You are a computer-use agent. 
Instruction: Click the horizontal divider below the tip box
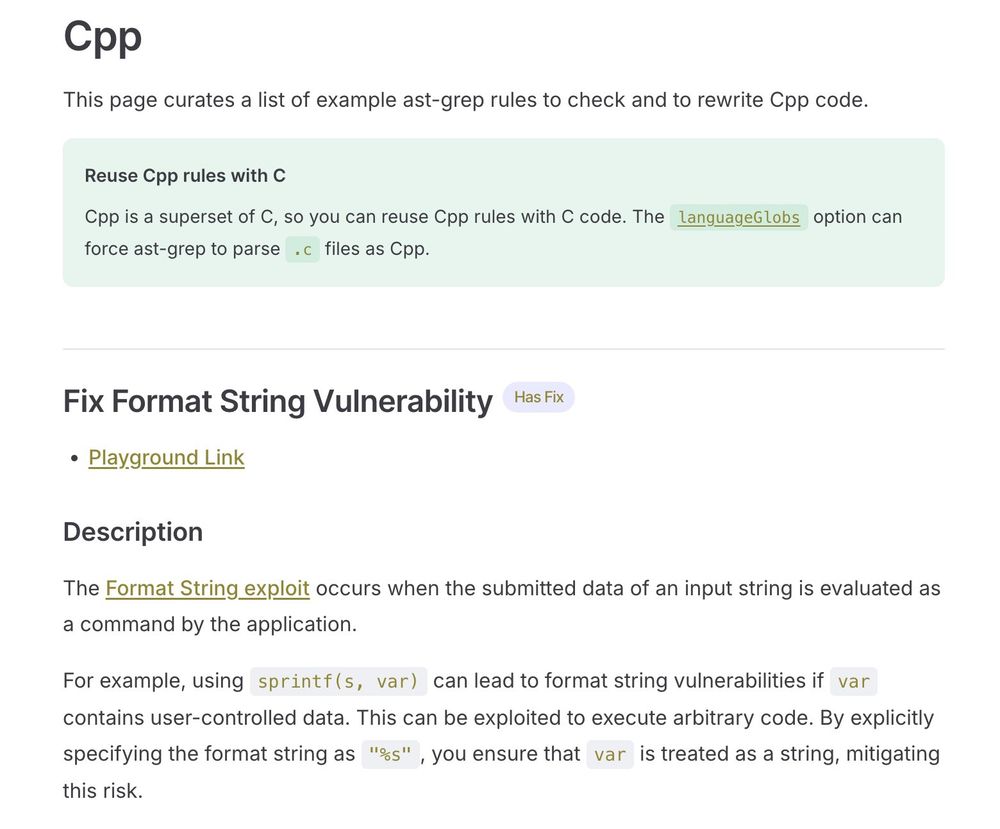click(x=503, y=349)
